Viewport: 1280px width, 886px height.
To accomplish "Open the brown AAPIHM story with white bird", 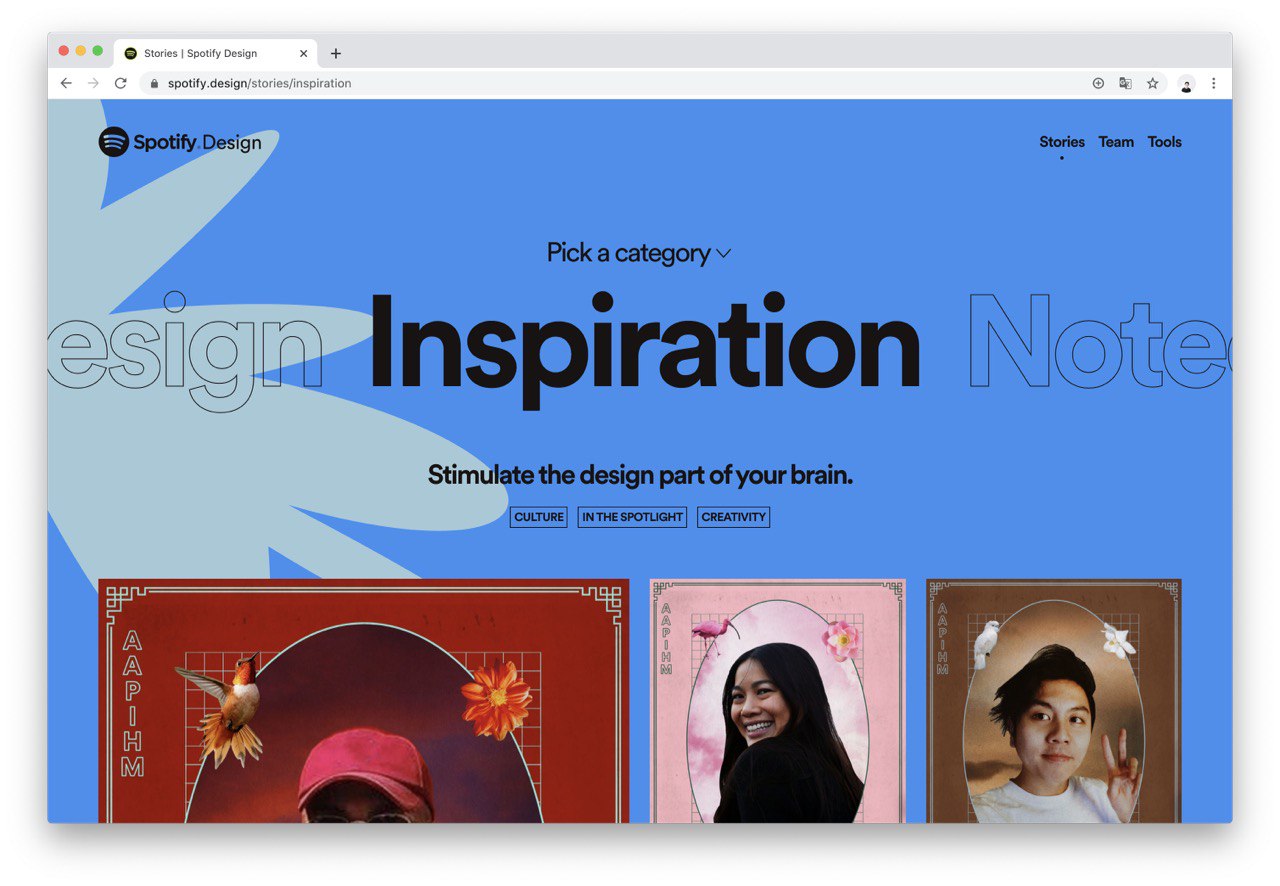I will point(1054,701).
